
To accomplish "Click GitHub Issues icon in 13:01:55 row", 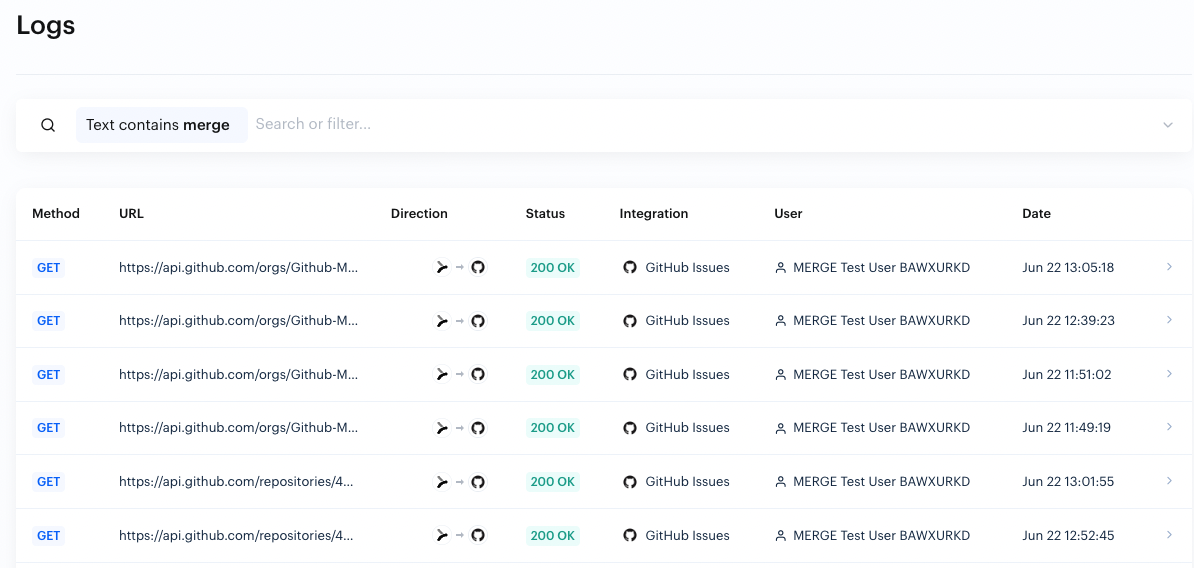I will [630, 482].
